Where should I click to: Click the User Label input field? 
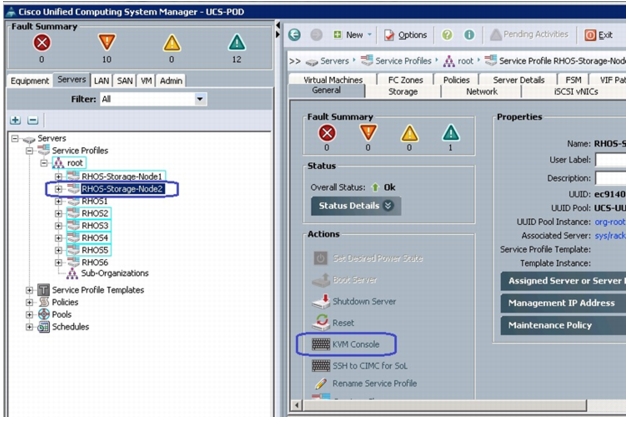[610, 159]
